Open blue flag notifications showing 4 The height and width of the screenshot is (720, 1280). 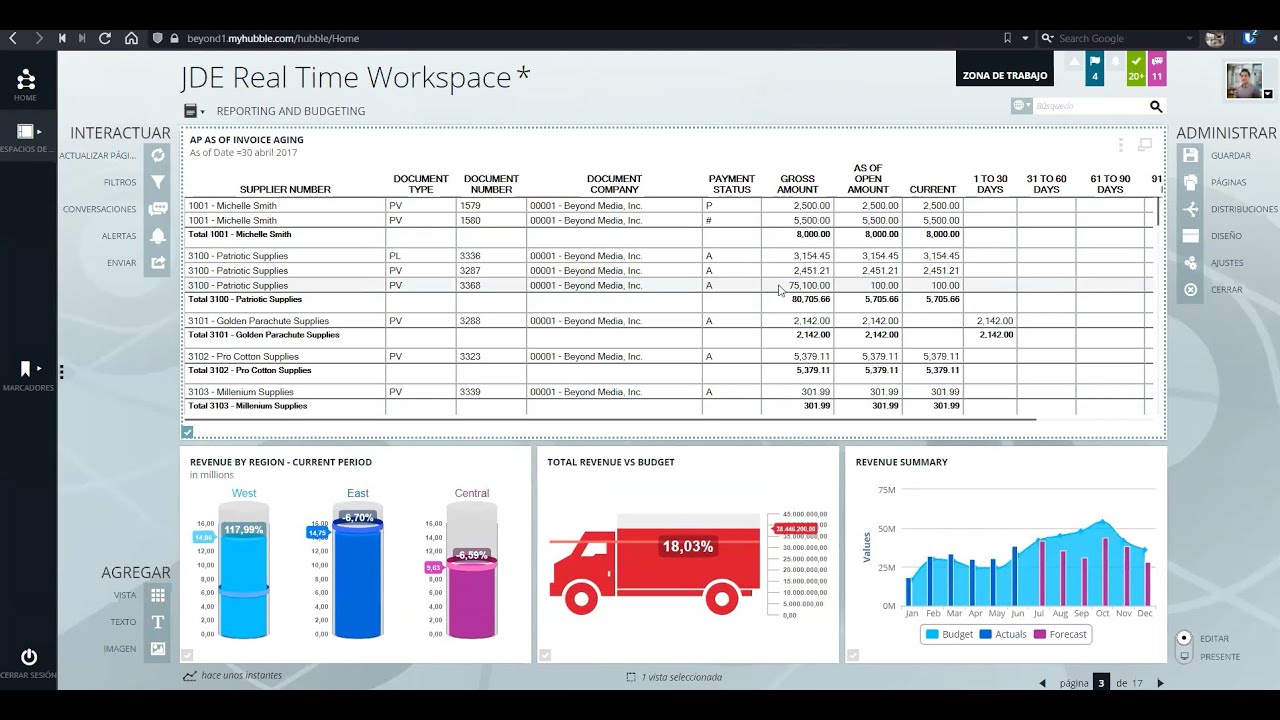1095,68
